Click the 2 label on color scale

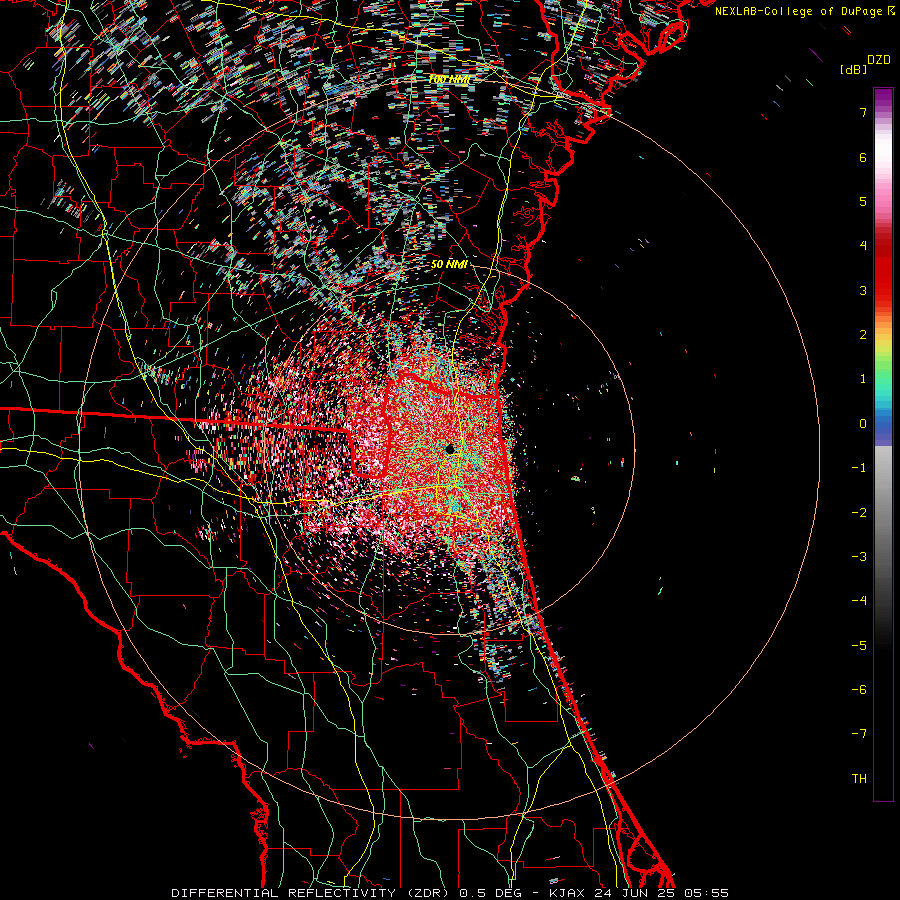(x=863, y=335)
